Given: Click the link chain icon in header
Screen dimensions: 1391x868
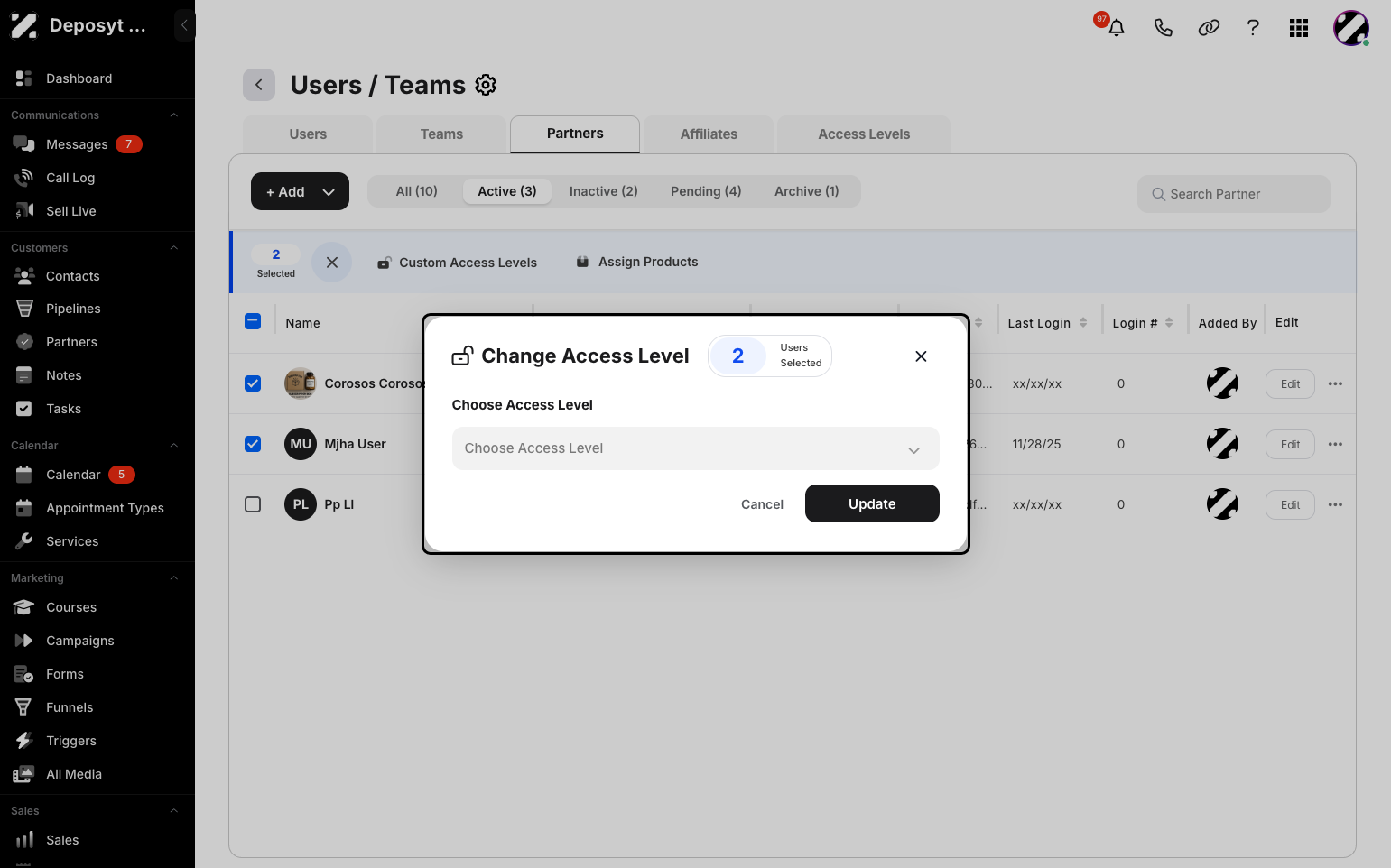Looking at the screenshot, I should (1209, 27).
